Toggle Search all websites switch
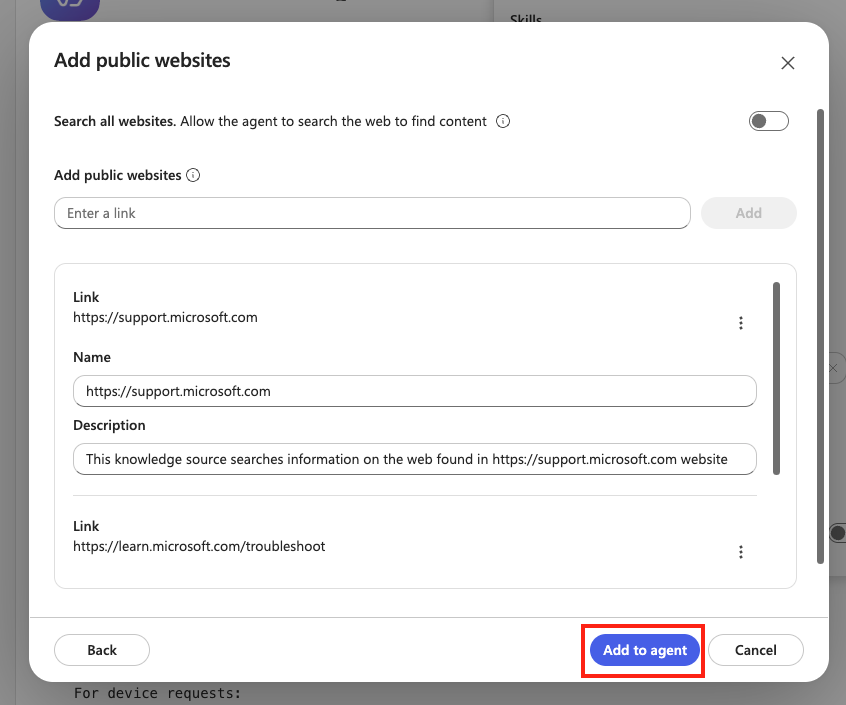Screen dimensions: 846x705 [x=768, y=121]
